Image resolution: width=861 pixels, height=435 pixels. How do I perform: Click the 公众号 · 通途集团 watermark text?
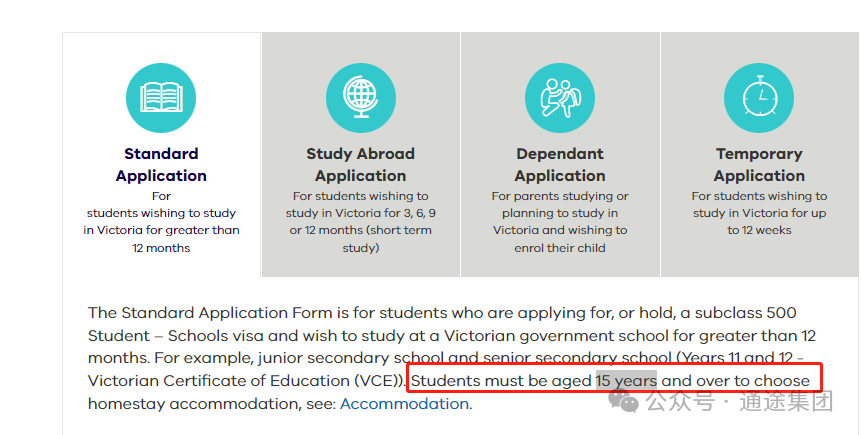[739, 401]
